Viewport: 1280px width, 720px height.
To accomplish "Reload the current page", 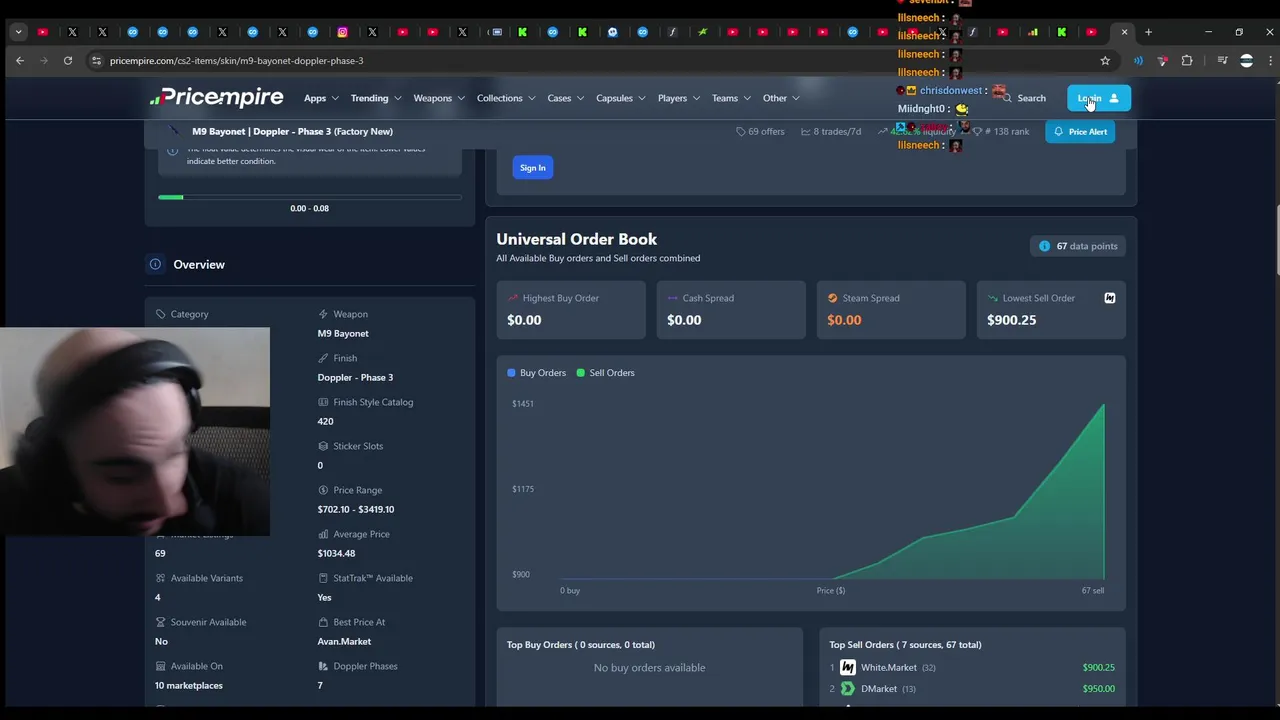I will (x=68, y=61).
